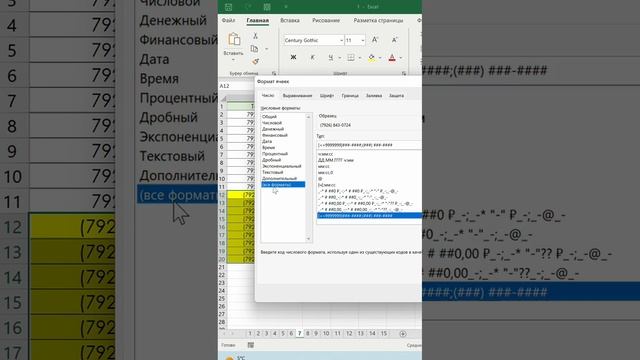This screenshot has height=360, width=640.
Task: Choose the ДД.ММ.ГГГГ ч:мм format code
Action: 336,160
